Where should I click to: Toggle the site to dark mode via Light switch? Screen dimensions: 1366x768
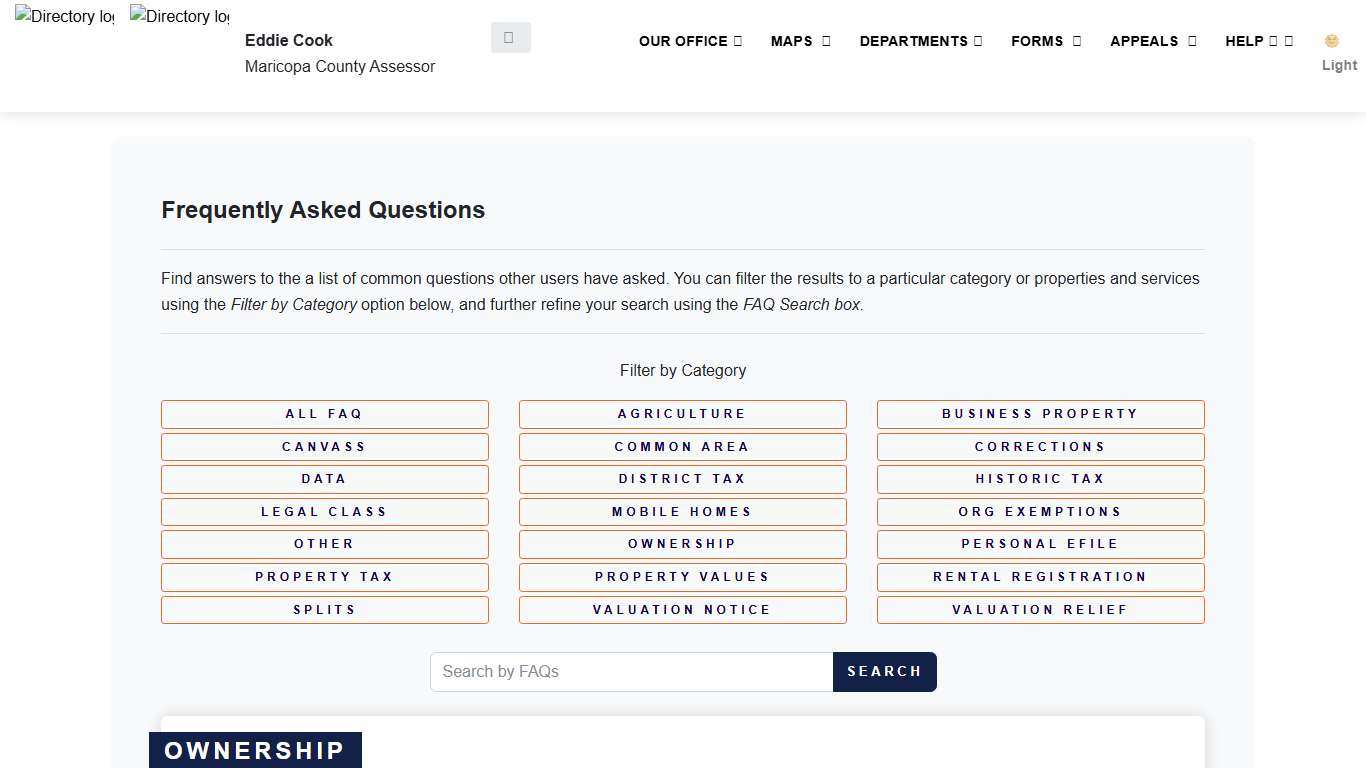point(1339,65)
